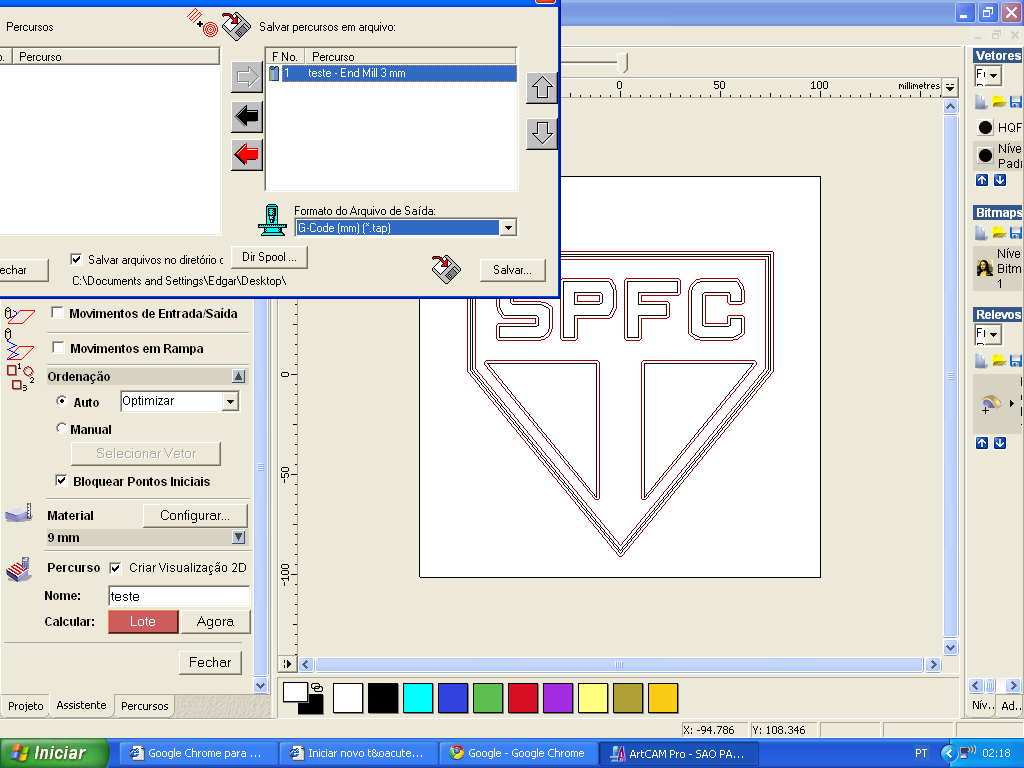Open the dropdown under Relevos header
1024x768 pixels.
coord(993,335)
